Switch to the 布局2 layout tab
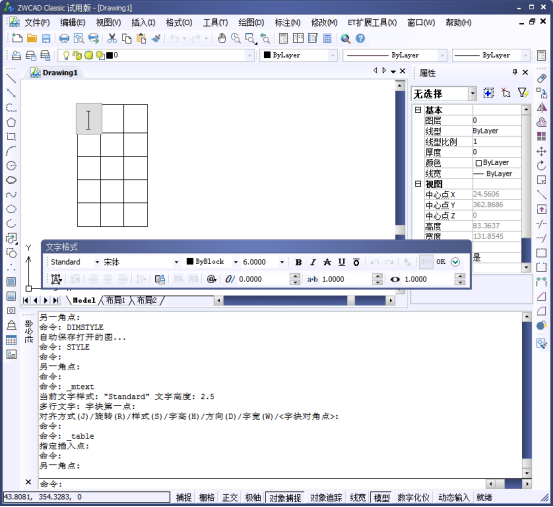 tap(147, 300)
